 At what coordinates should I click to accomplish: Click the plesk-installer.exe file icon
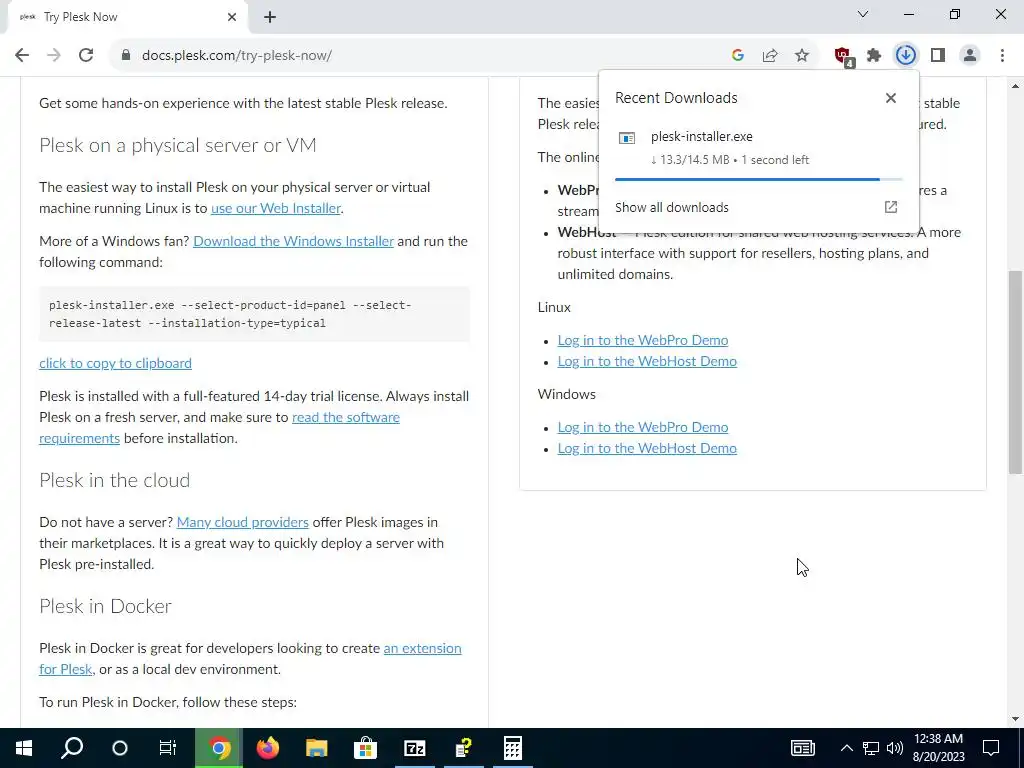click(627, 138)
